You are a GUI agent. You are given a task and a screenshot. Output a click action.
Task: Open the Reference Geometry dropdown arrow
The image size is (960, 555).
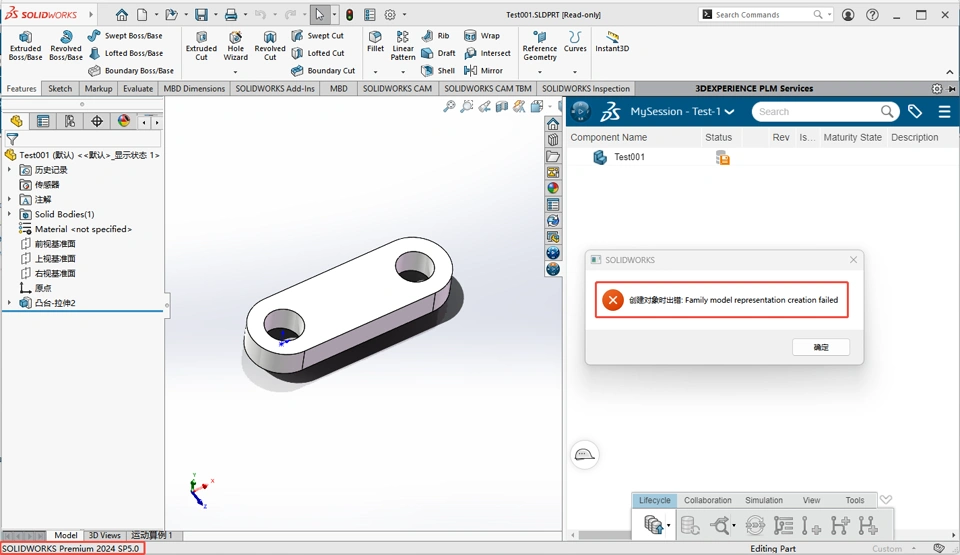coord(539,72)
